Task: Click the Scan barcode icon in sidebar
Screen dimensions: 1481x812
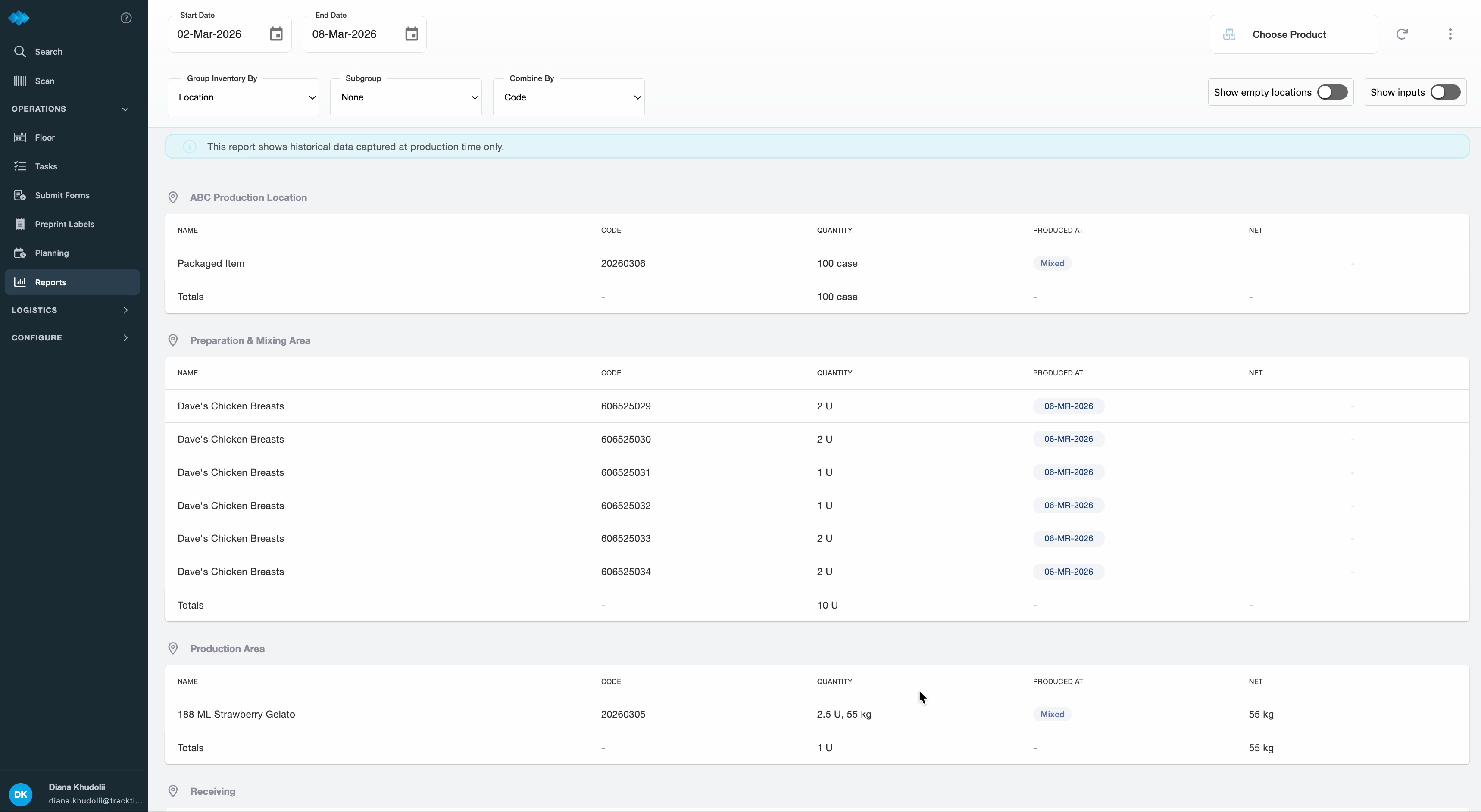Action: tap(20, 81)
